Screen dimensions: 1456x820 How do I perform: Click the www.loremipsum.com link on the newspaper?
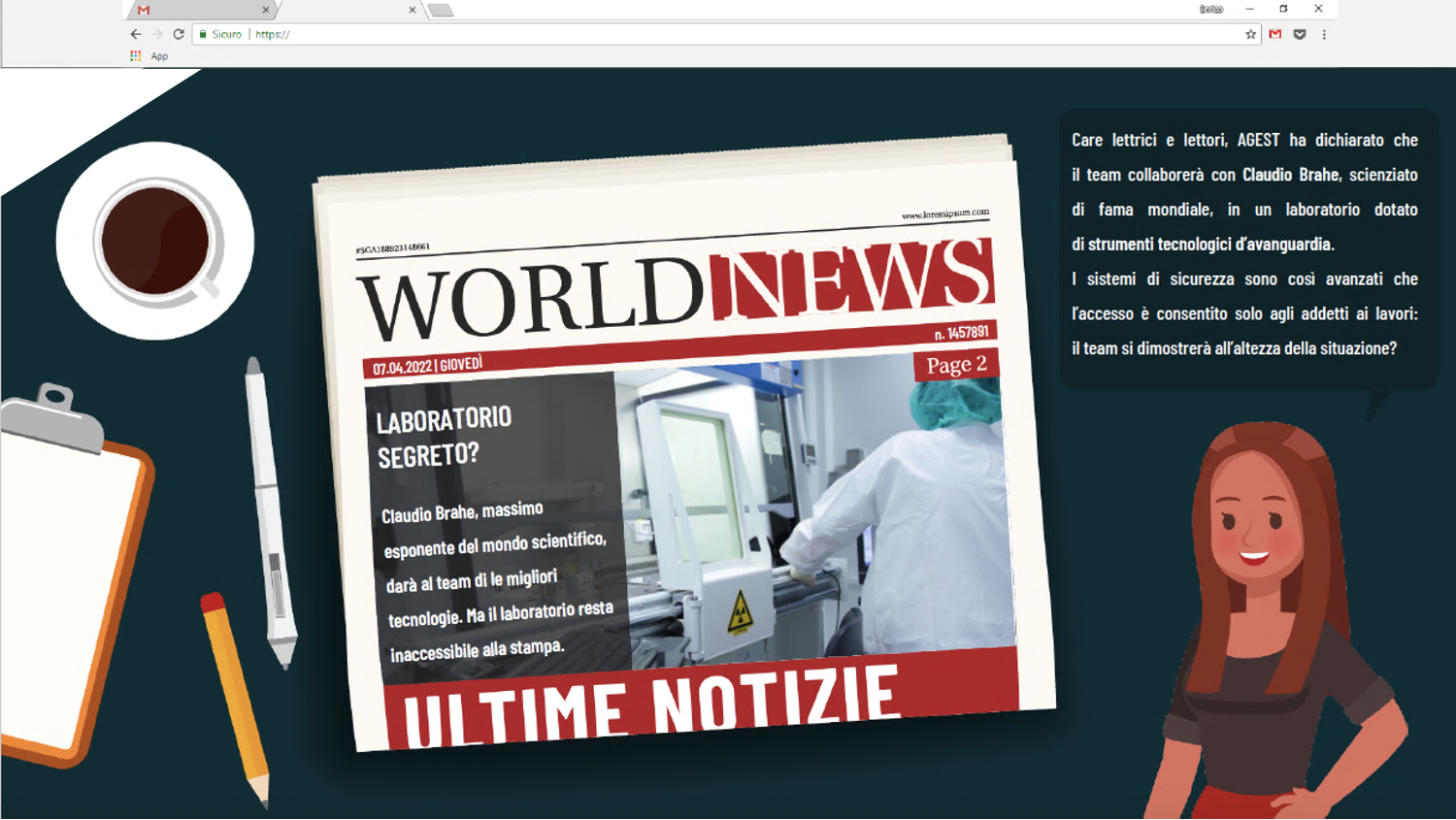(x=944, y=213)
